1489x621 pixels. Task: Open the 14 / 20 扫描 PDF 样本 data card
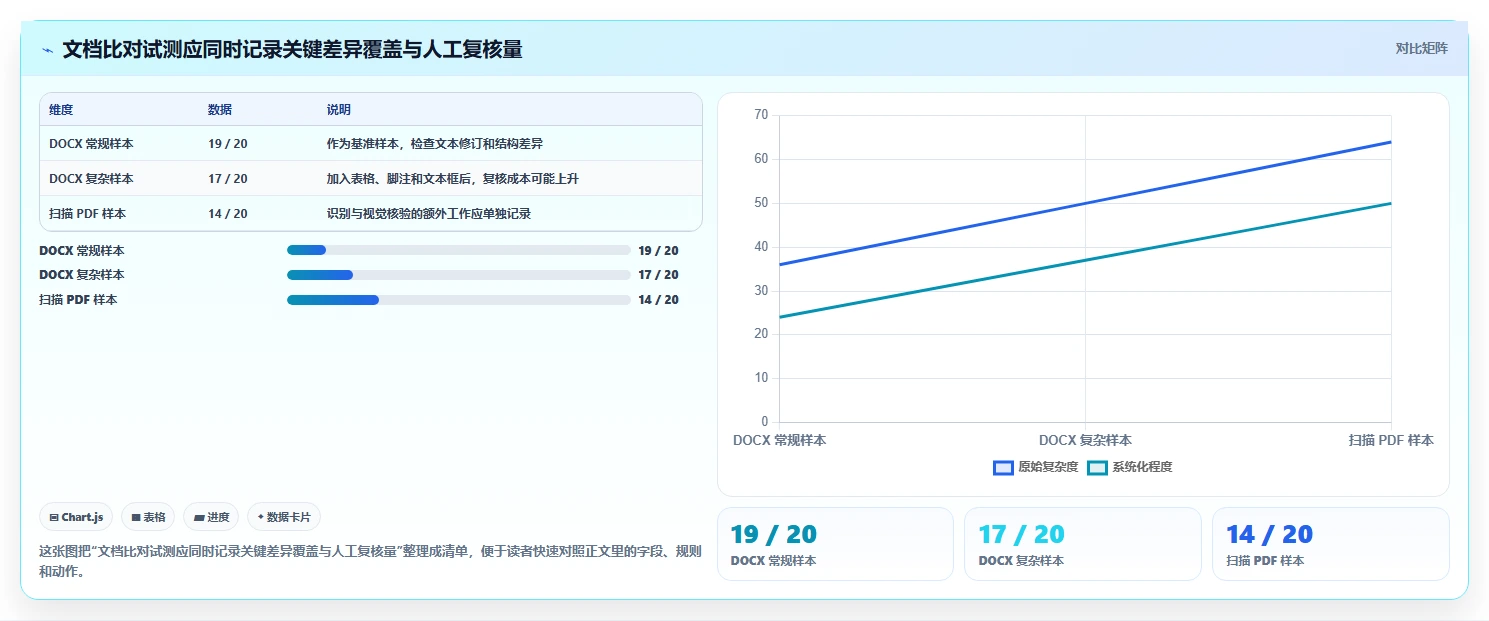pyautogui.click(x=1330, y=544)
